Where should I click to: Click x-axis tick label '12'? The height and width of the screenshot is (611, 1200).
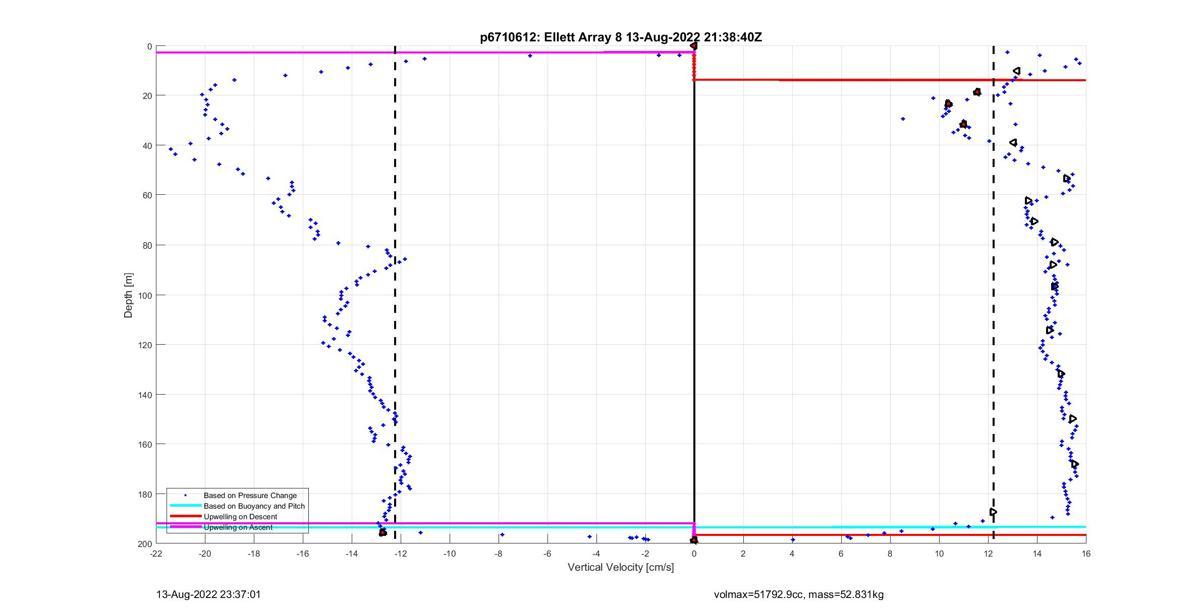click(x=988, y=553)
